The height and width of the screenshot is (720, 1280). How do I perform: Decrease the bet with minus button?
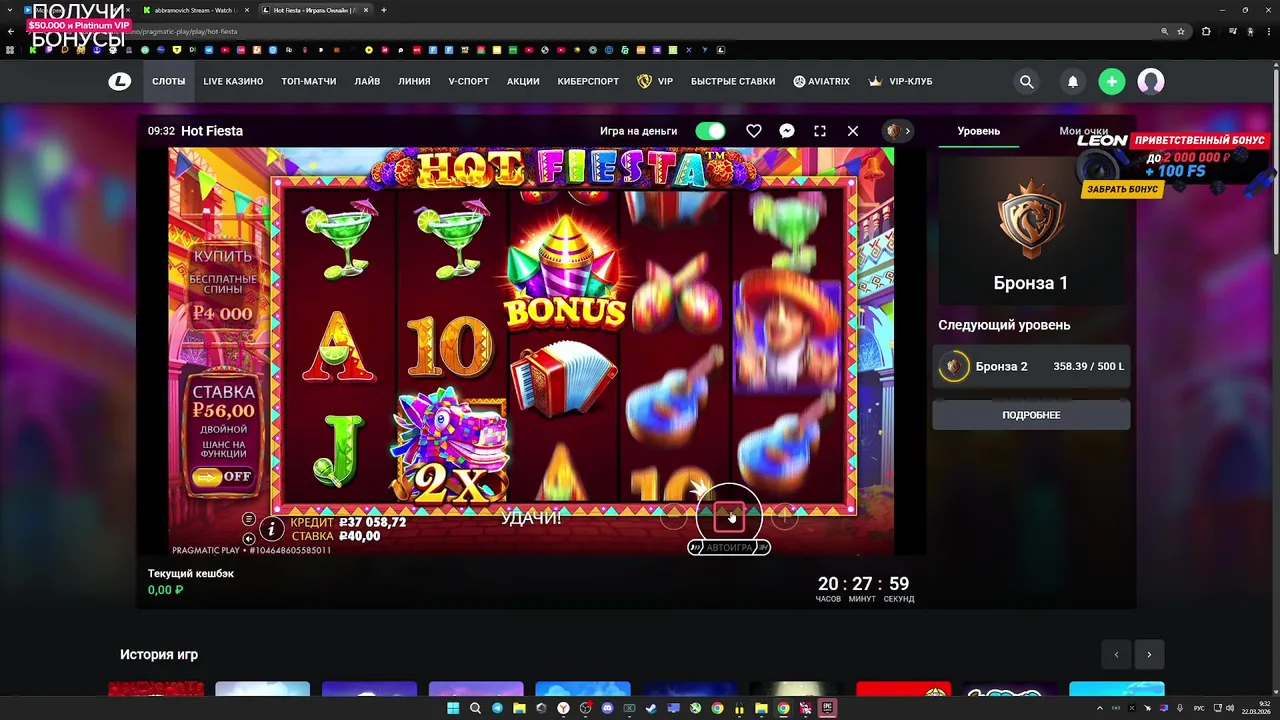674,517
